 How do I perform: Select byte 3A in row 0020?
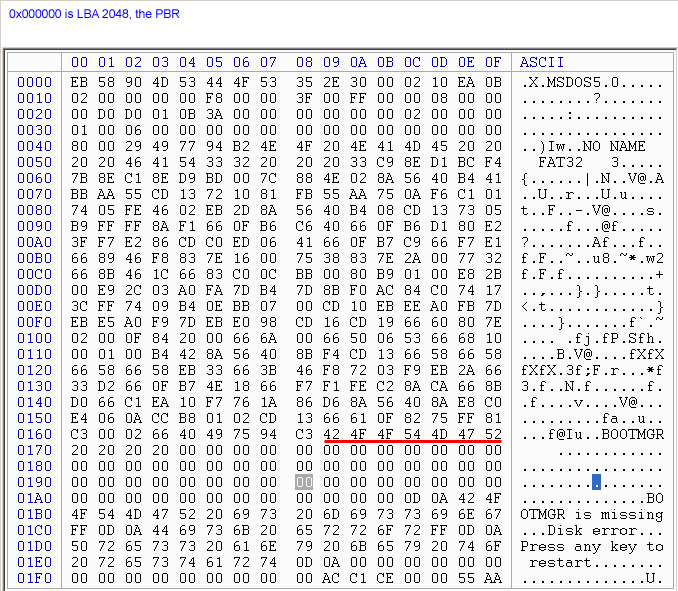pos(214,114)
